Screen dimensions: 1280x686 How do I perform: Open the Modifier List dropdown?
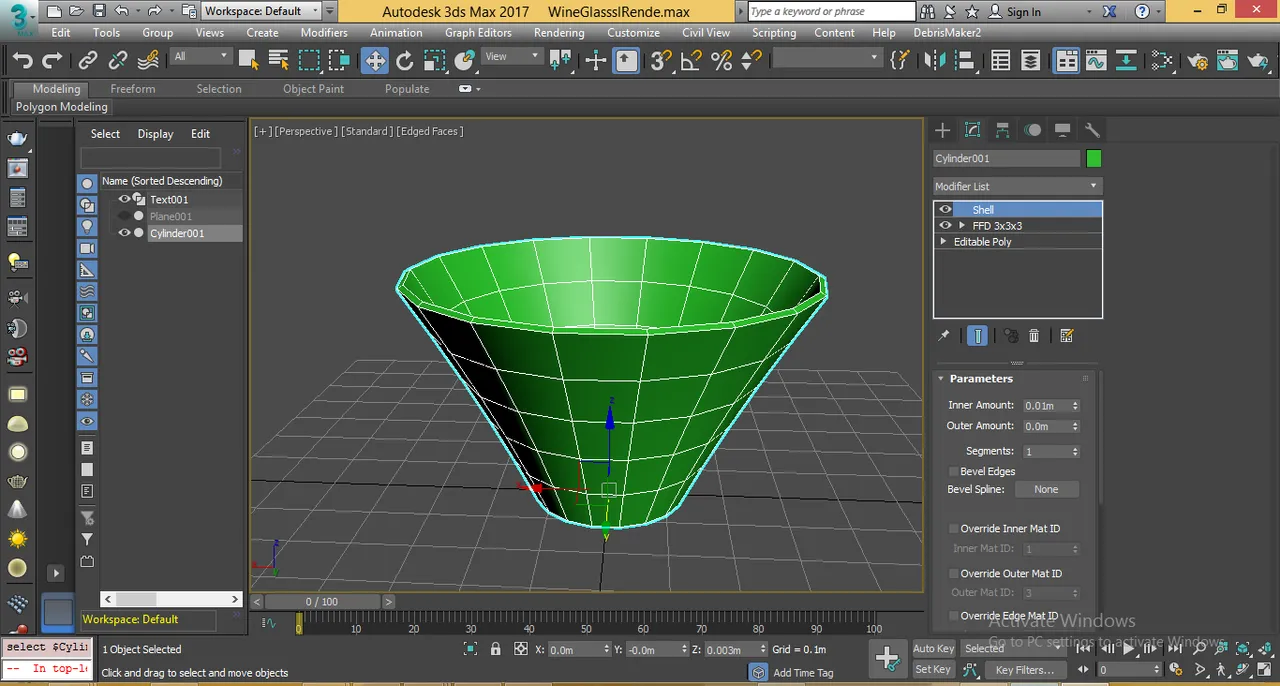pyautogui.click(x=1016, y=186)
